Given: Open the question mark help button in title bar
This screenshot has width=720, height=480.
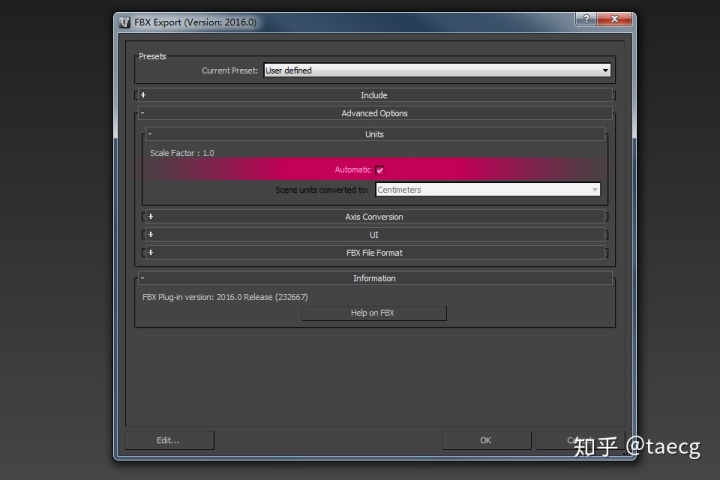Looking at the screenshot, I should pyautogui.click(x=586, y=19).
